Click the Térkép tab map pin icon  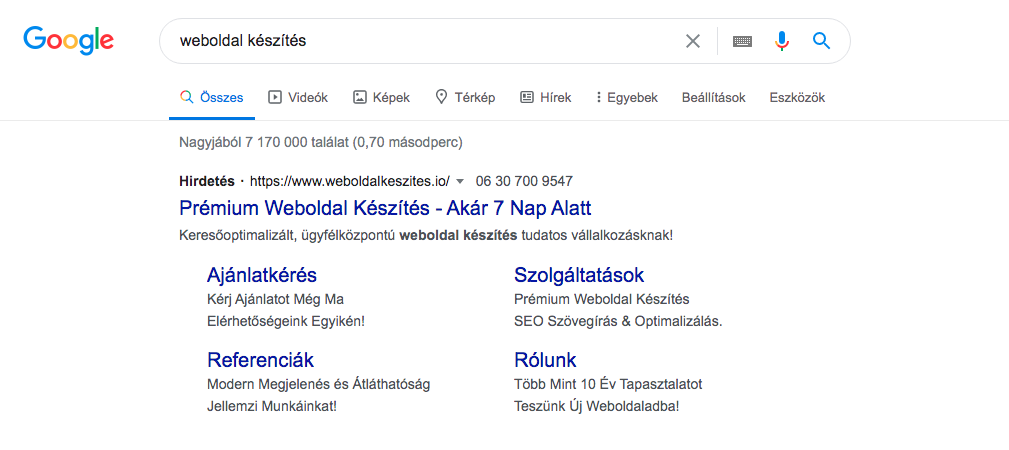[x=441, y=97]
